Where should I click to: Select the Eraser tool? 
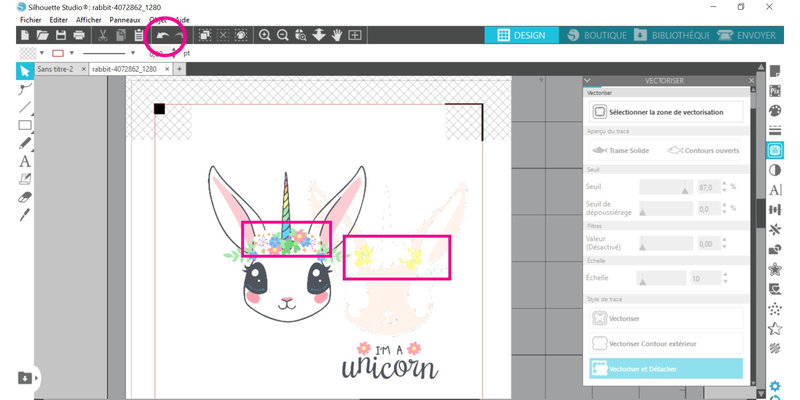pyautogui.click(x=25, y=197)
